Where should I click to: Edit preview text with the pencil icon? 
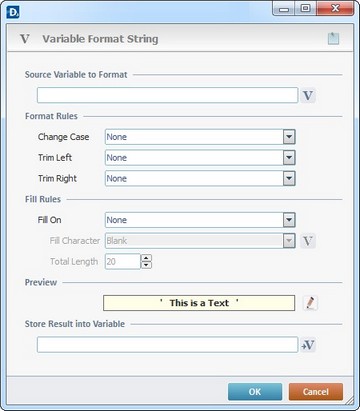(310, 303)
